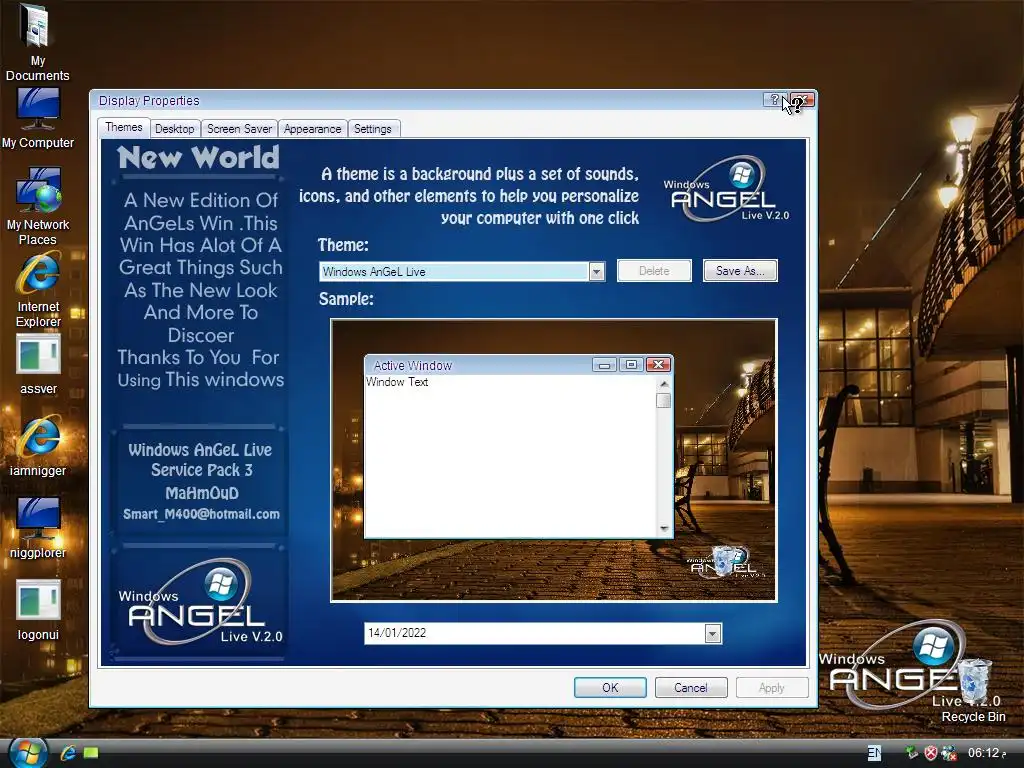Click the EN language indicator in the taskbar
Screen dimensions: 1024x768
(874, 753)
